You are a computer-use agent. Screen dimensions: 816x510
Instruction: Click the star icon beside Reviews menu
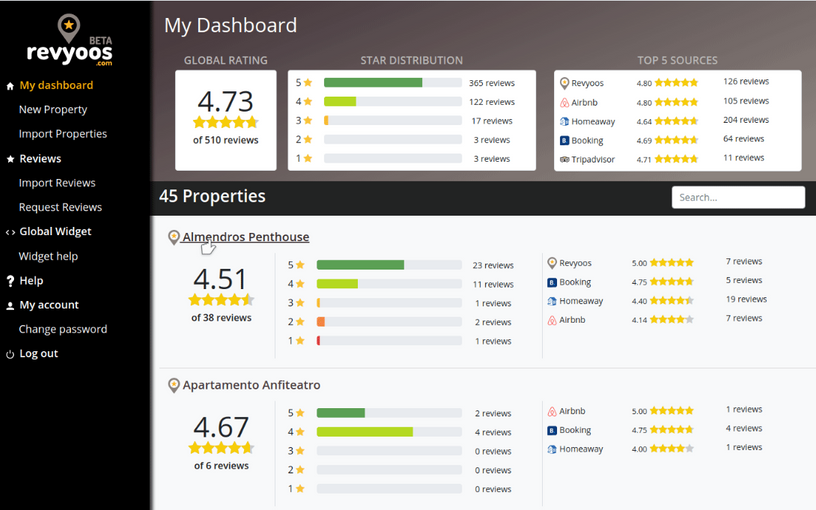10,159
